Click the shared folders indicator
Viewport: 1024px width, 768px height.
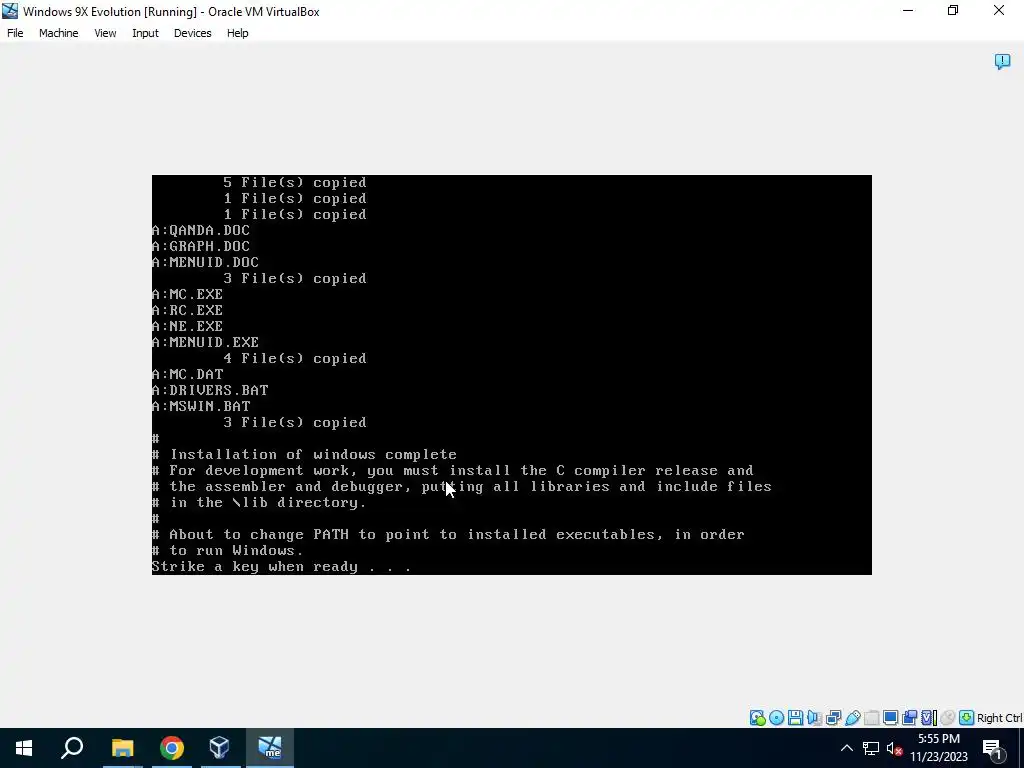point(871,718)
